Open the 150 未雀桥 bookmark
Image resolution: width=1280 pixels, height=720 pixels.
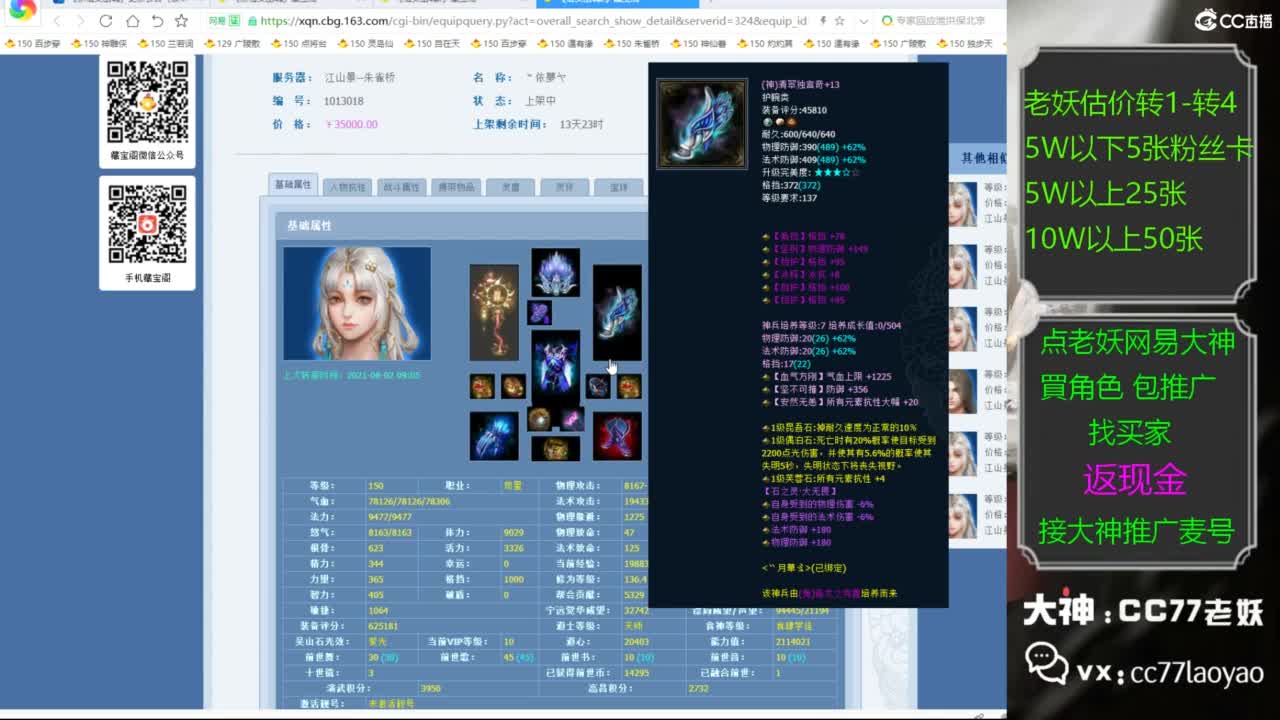point(631,43)
